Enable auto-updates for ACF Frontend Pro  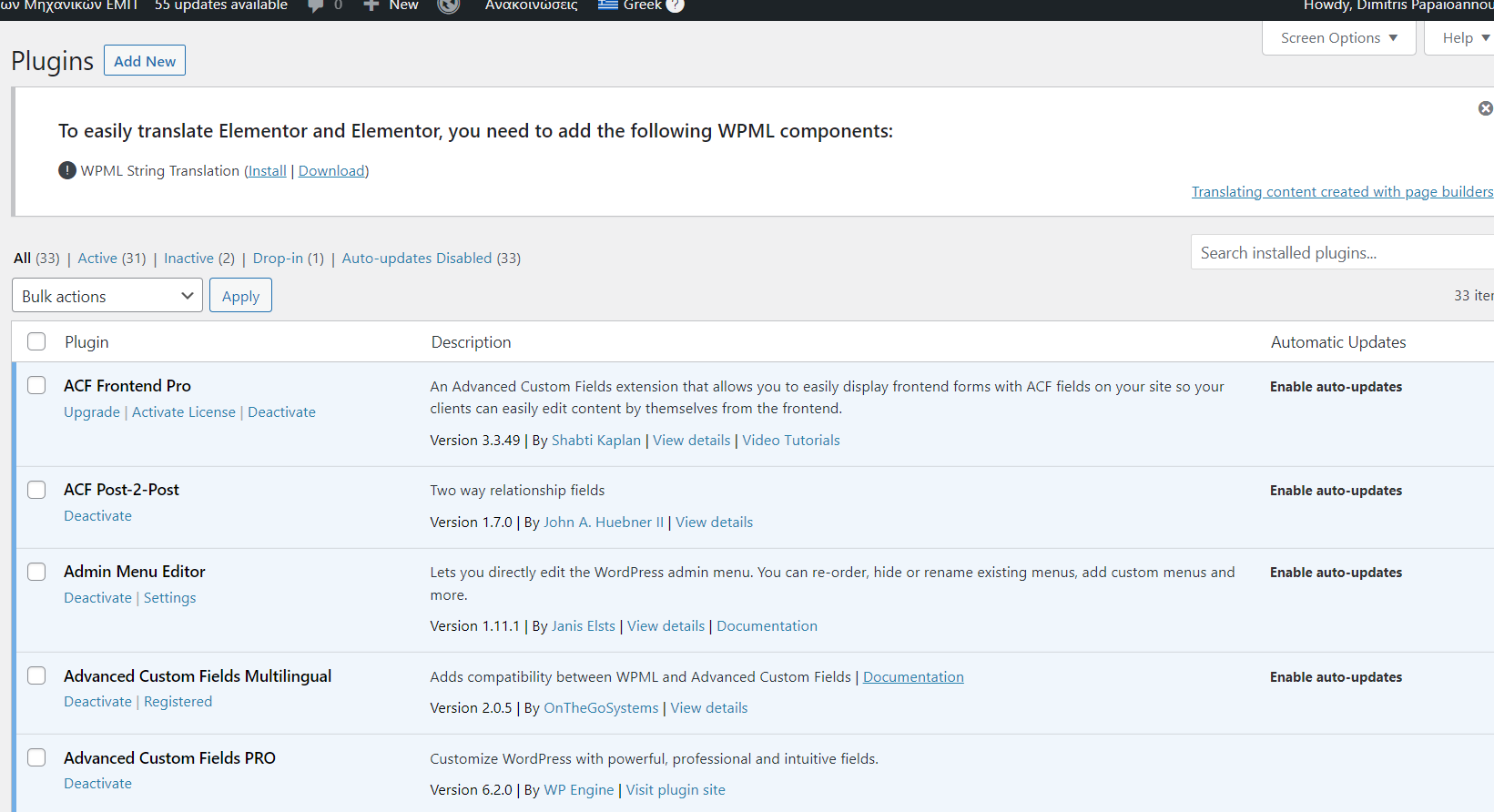coord(1336,387)
